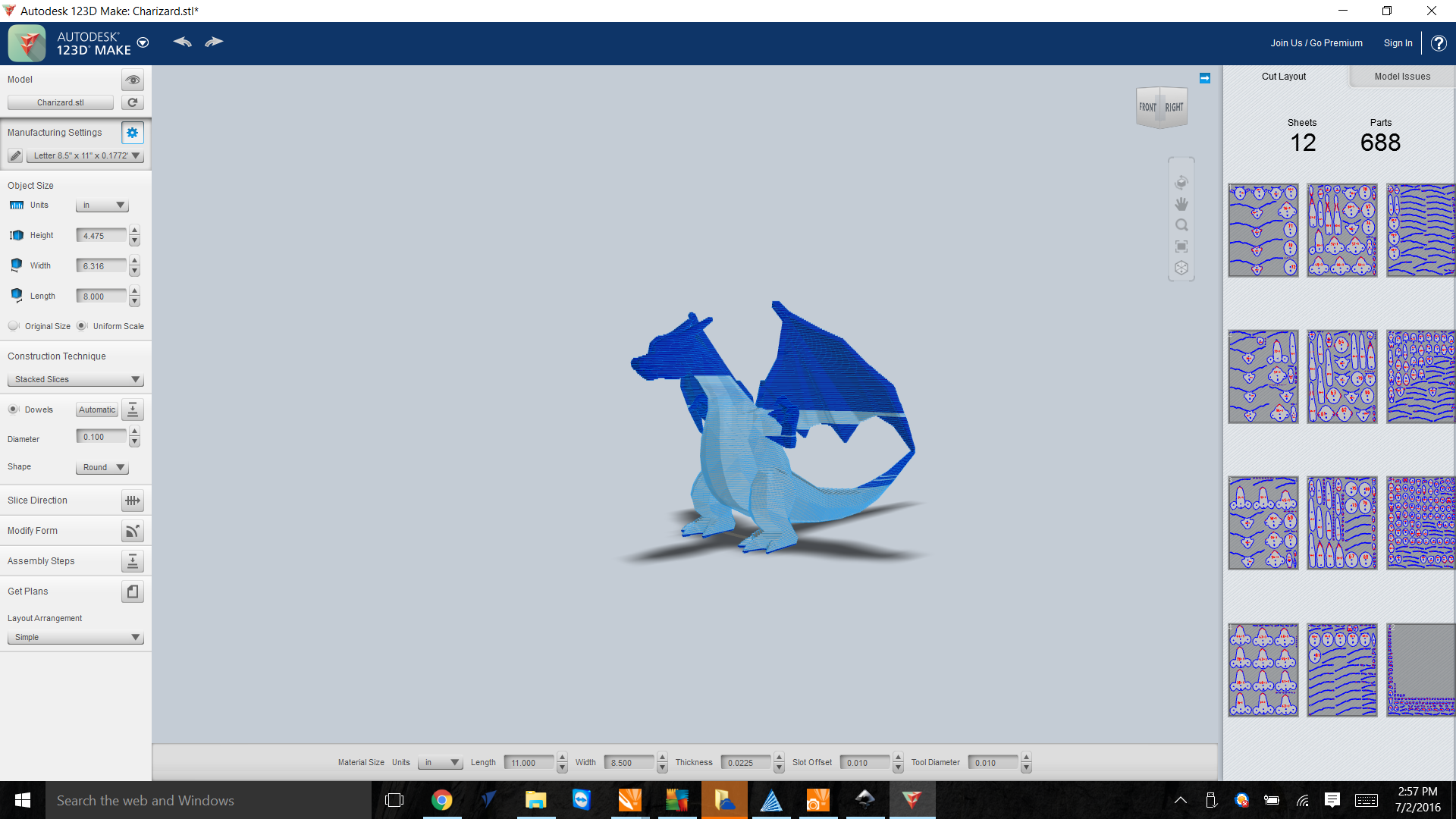The image size is (1456, 819).
Task: Open the Stacked Slices technique dropdown
Action: pyautogui.click(x=75, y=379)
